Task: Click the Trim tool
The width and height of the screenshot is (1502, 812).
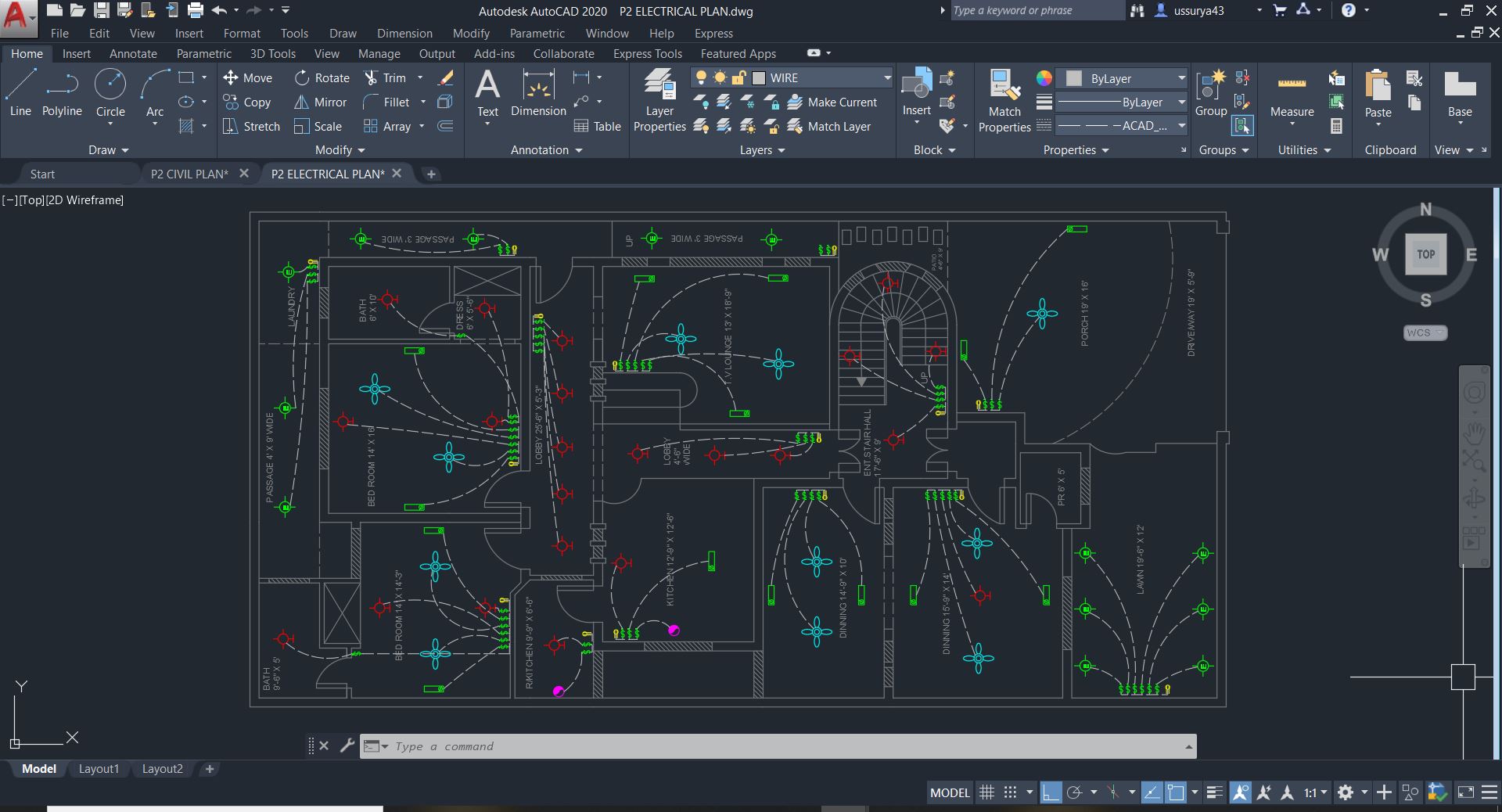Action: [x=385, y=77]
